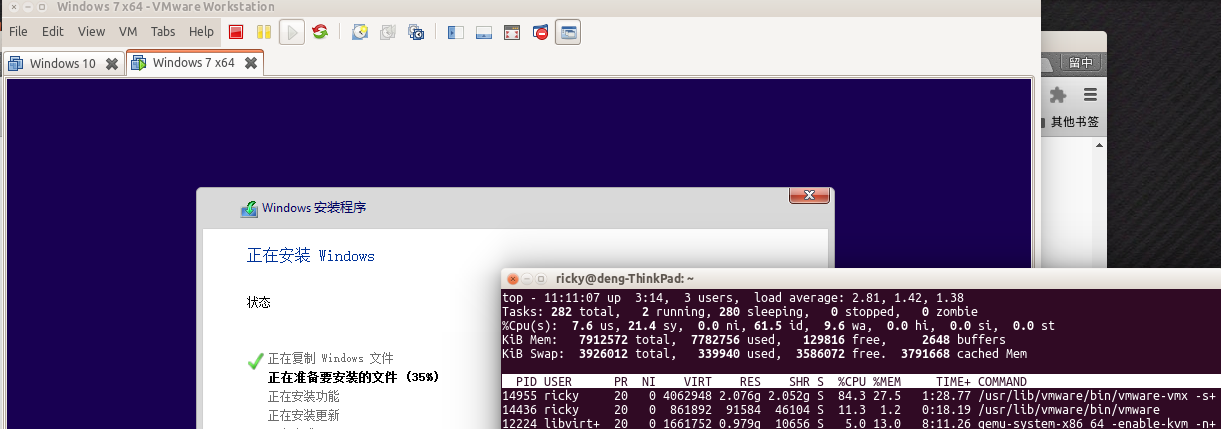This screenshot has height=429, width=1221.
Task: Open the browser hamburger menu icon
Action: click(1091, 95)
